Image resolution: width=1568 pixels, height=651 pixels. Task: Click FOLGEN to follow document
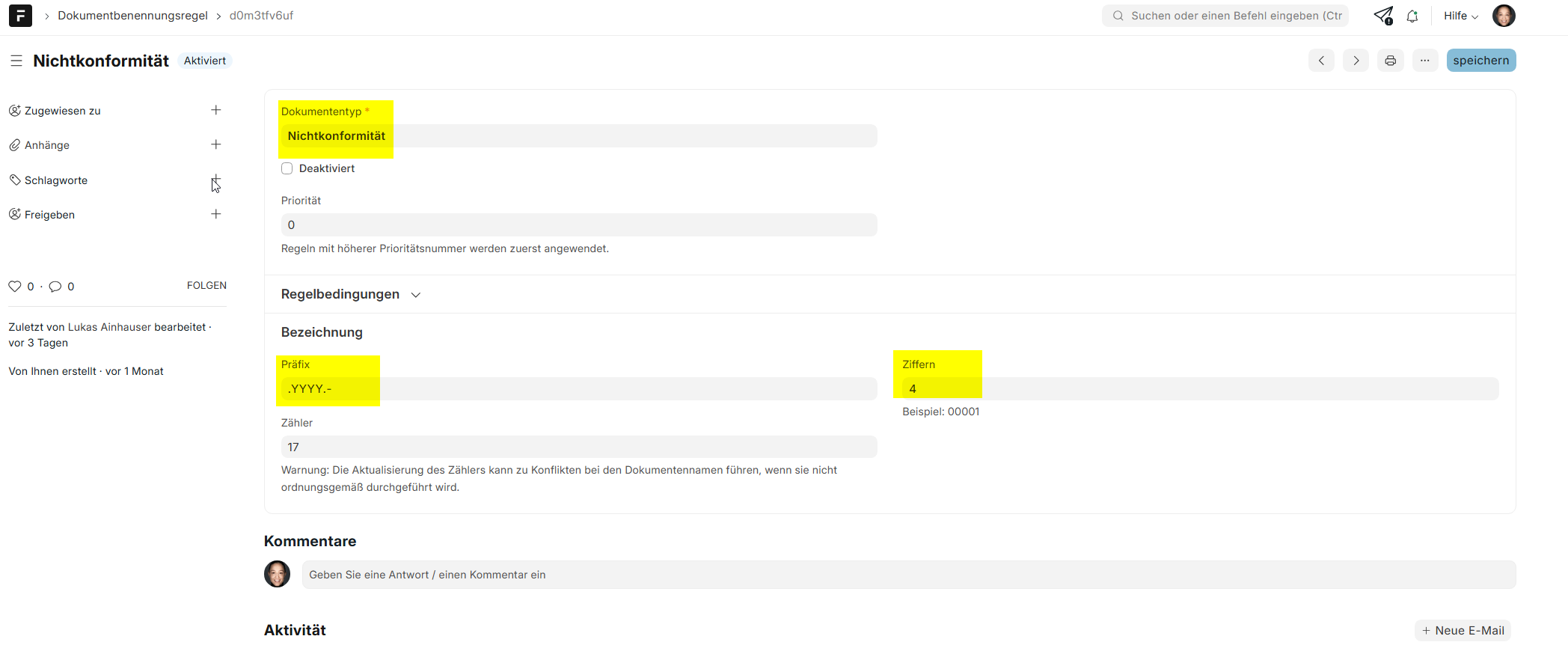(206, 286)
